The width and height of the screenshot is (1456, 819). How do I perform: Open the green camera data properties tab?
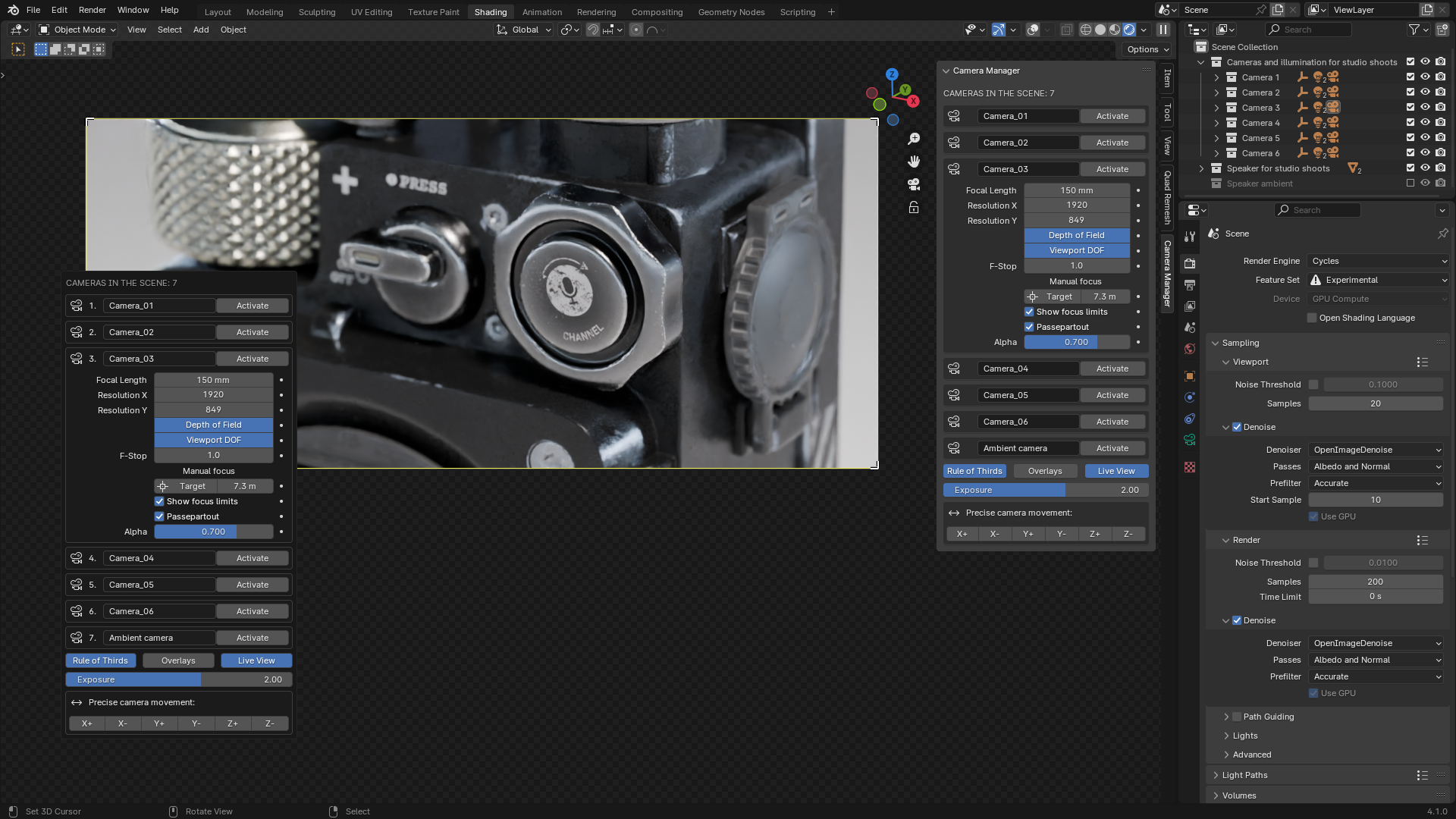[1190, 438]
